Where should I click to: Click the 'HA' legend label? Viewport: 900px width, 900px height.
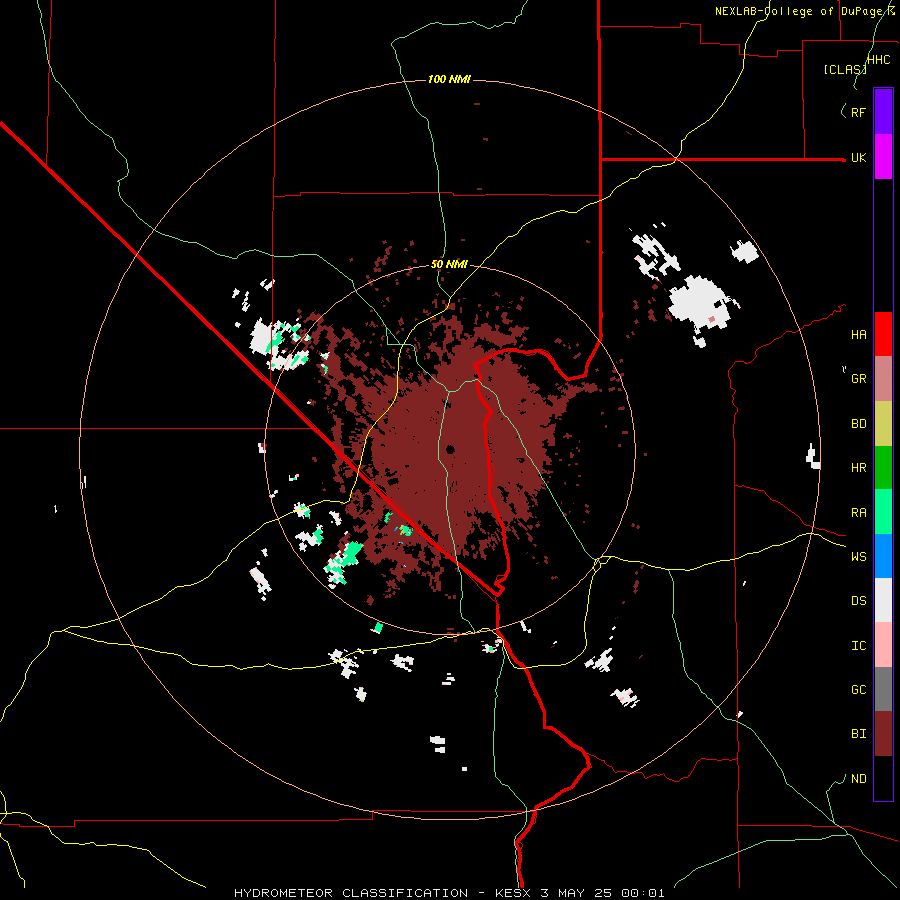click(859, 334)
